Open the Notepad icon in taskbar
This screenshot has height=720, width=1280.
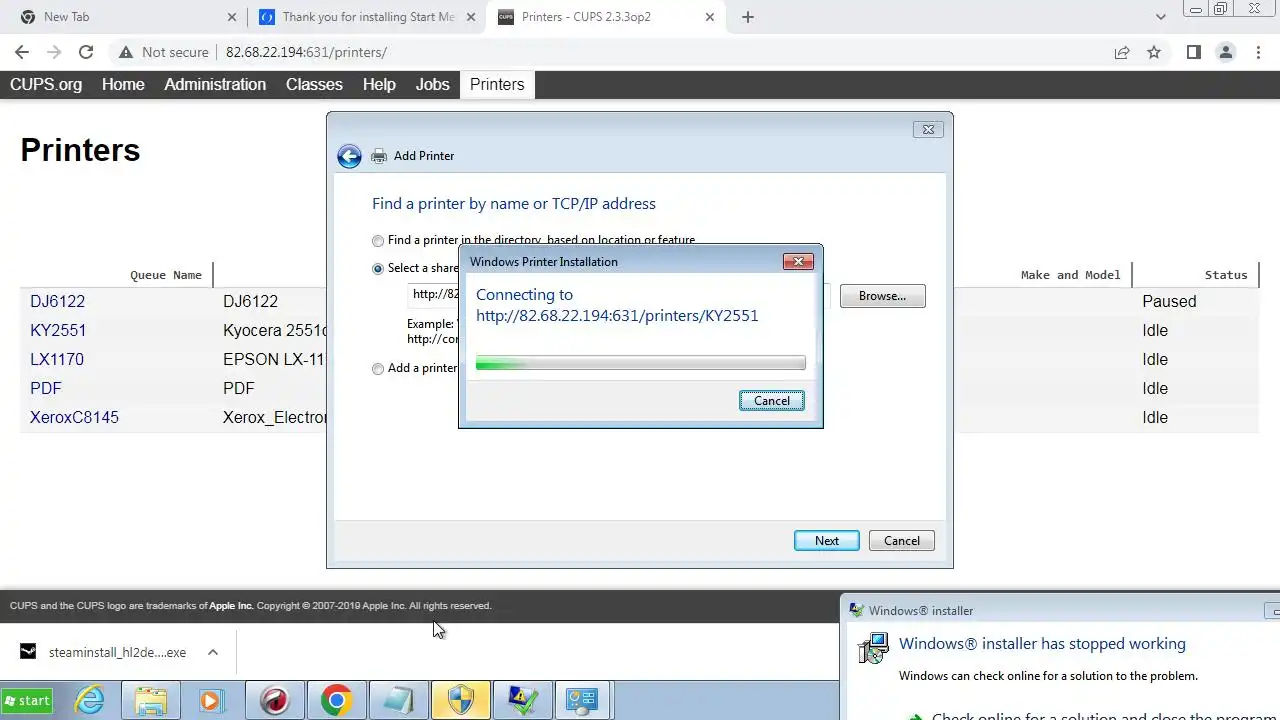[398, 700]
